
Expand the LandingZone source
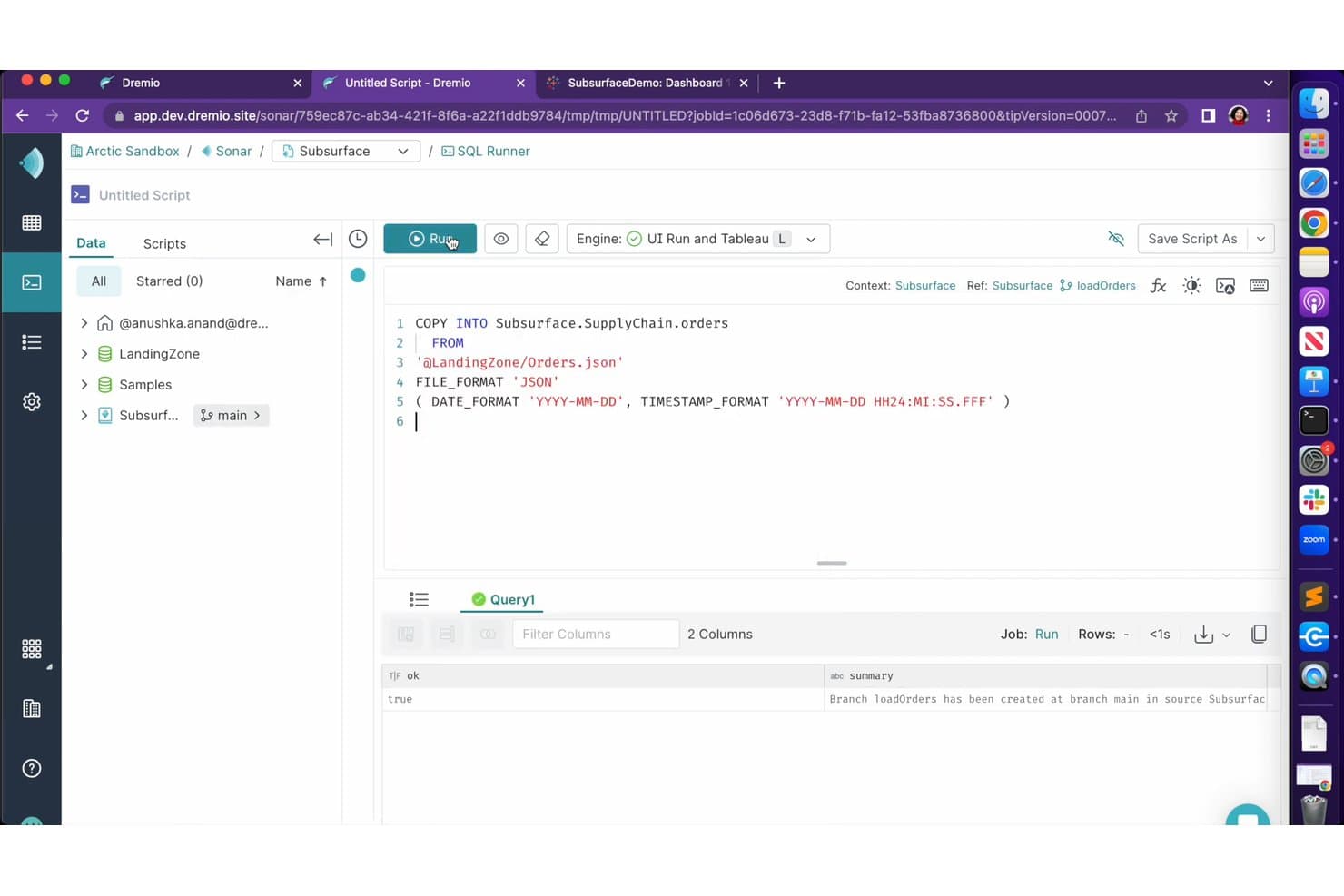tap(84, 354)
